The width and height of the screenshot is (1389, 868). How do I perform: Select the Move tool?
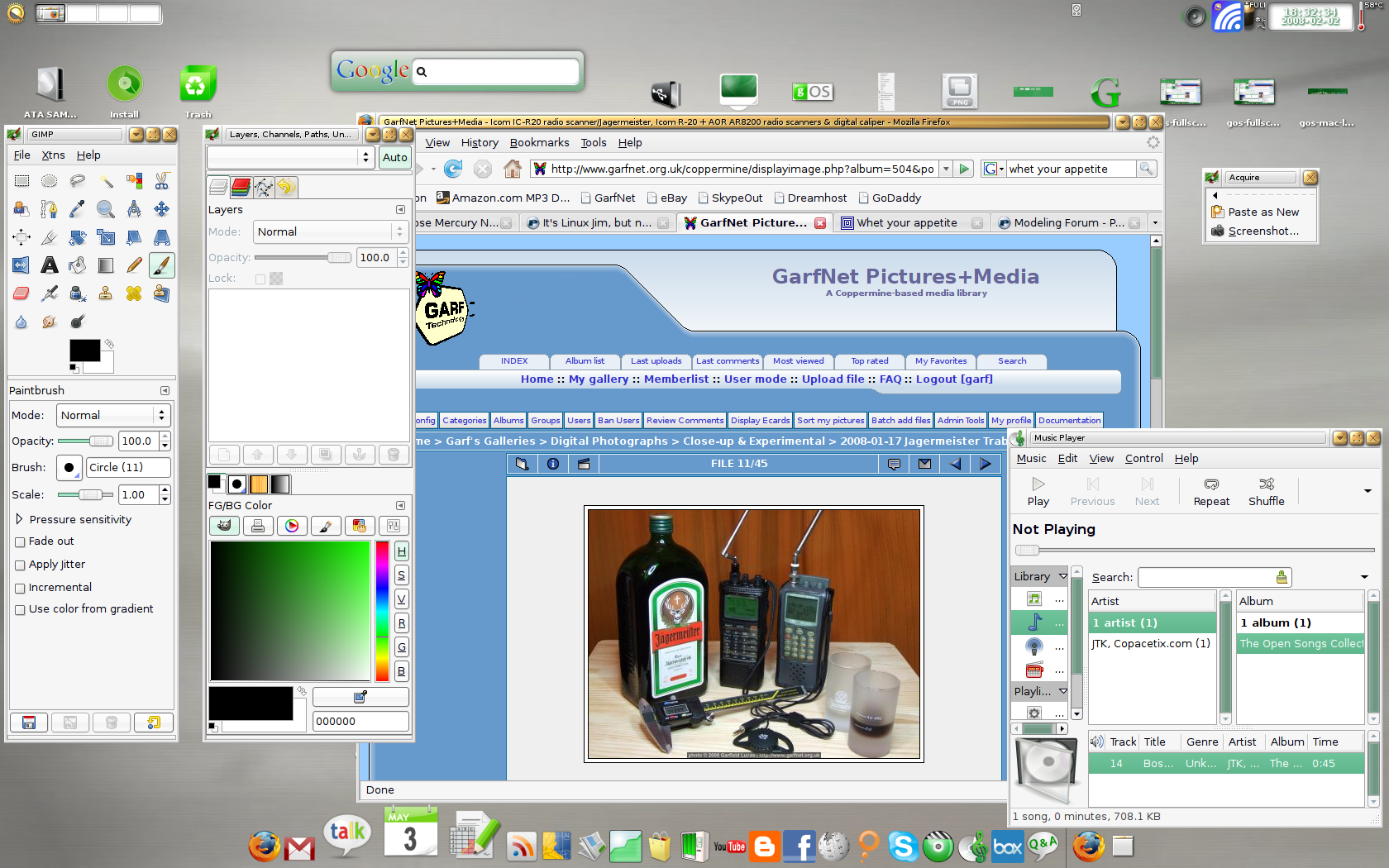tap(162, 208)
